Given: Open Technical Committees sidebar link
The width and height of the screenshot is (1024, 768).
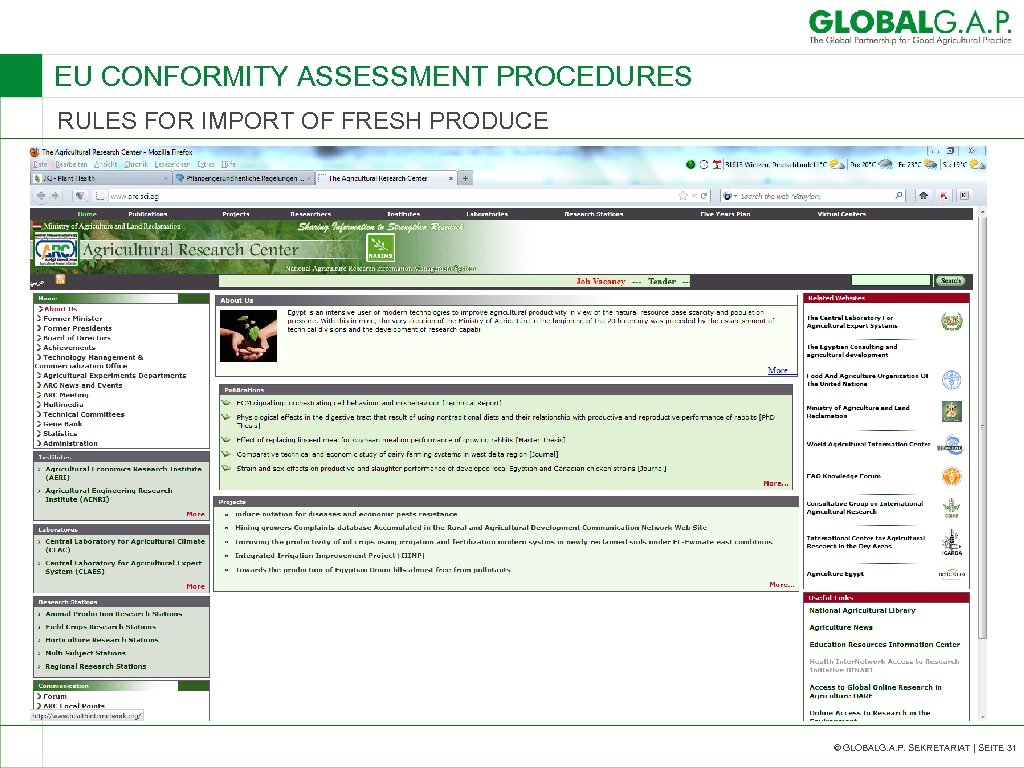Looking at the screenshot, I should pos(84,414).
